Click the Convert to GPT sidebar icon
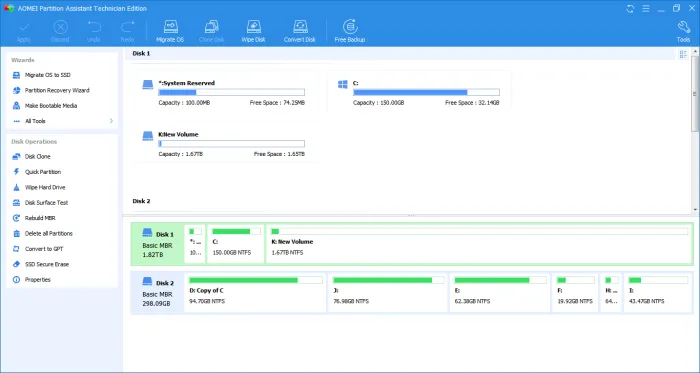This screenshot has width=700, height=373. [x=17, y=249]
